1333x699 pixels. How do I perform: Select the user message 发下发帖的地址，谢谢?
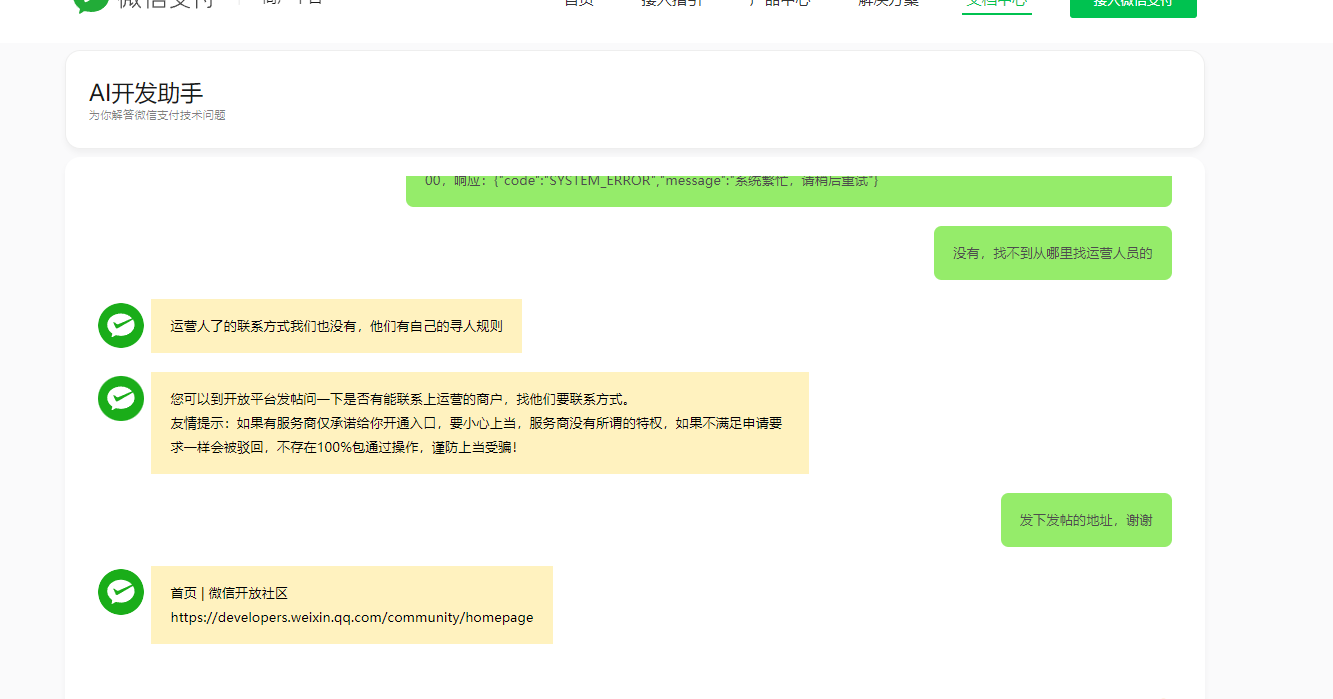tap(1086, 520)
